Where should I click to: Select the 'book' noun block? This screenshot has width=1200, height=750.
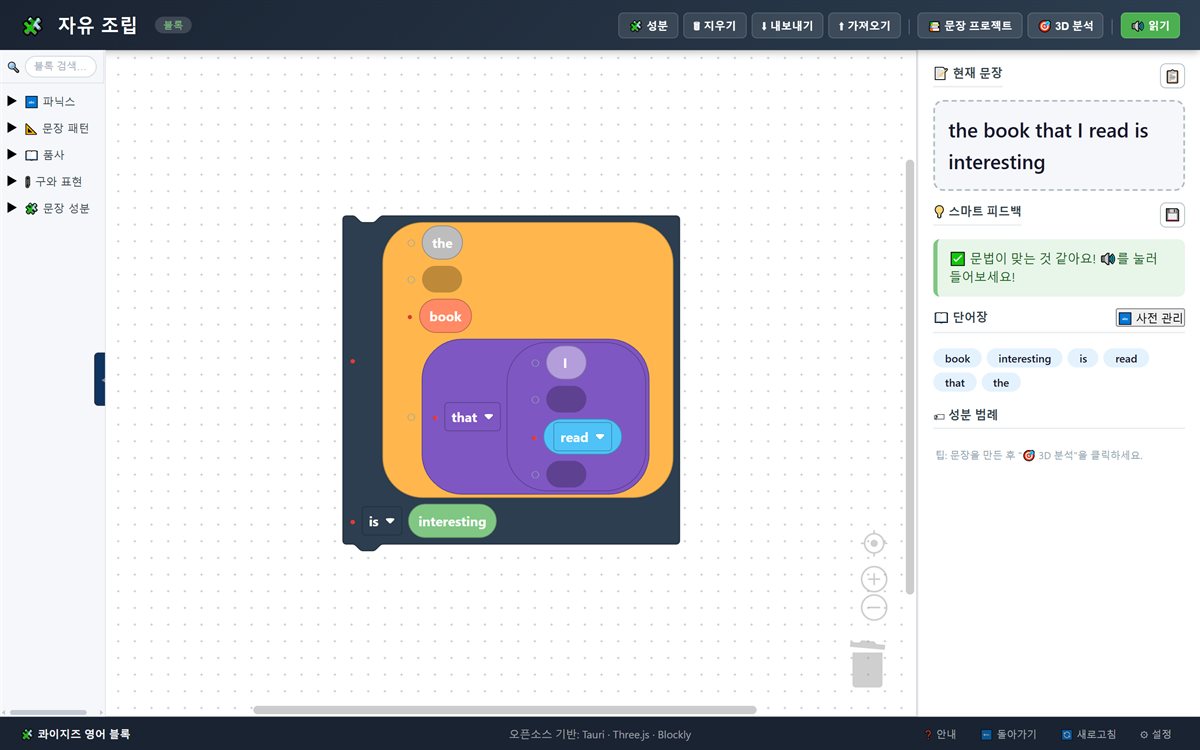click(x=445, y=316)
